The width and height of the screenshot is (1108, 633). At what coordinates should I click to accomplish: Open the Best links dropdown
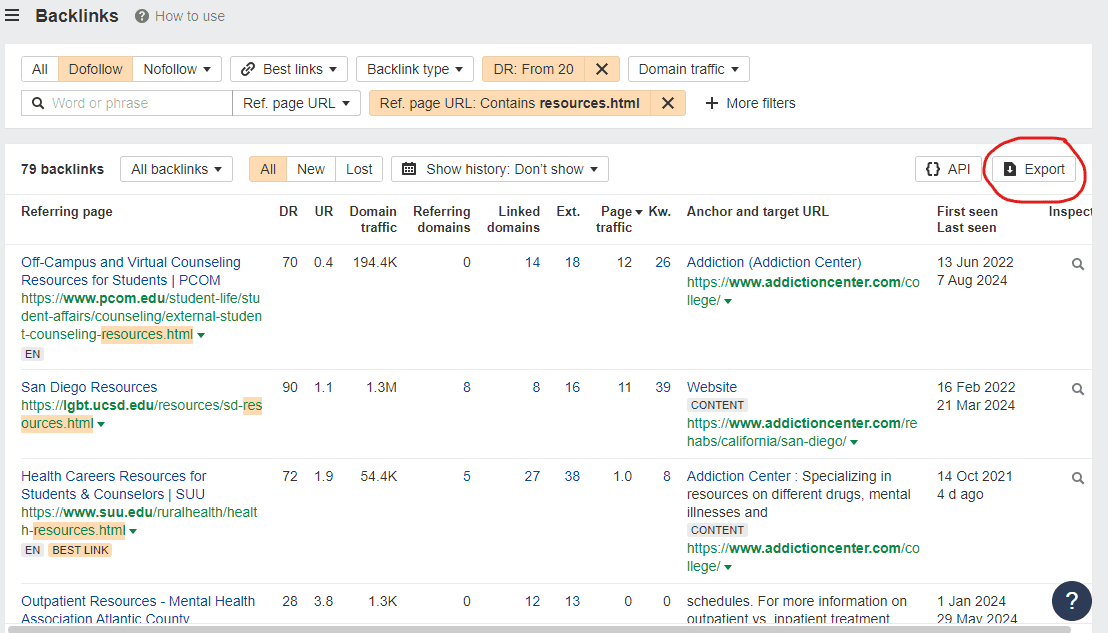pyautogui.click(x=288, y=69)
